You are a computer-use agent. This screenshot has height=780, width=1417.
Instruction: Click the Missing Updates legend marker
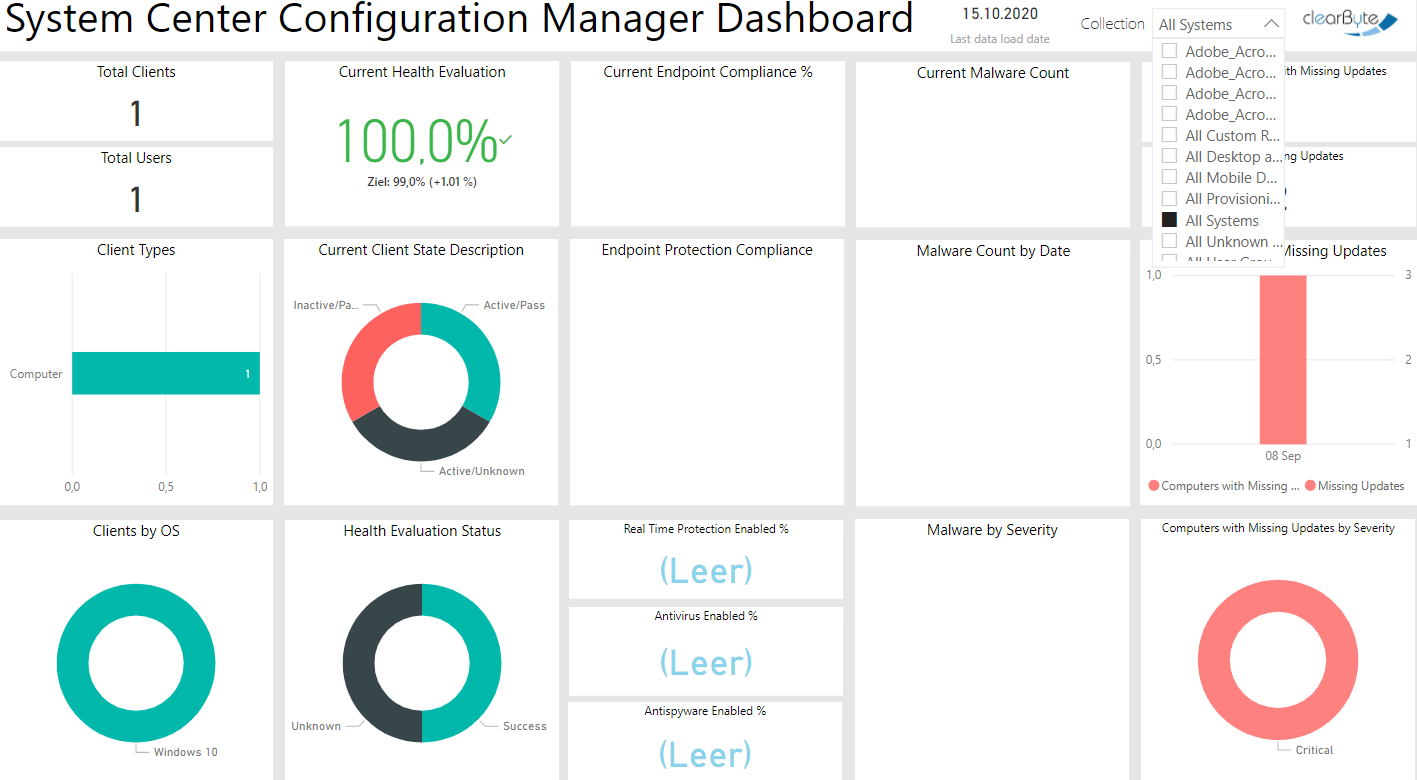coord(1310,486)
